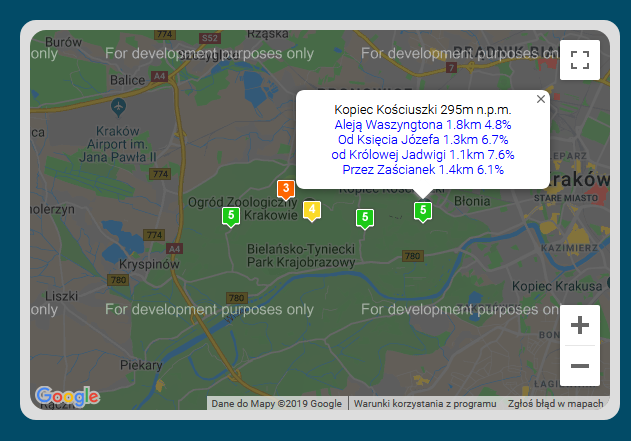
Task: Click the Kryspinów map label
Action: tap(149, 264)
